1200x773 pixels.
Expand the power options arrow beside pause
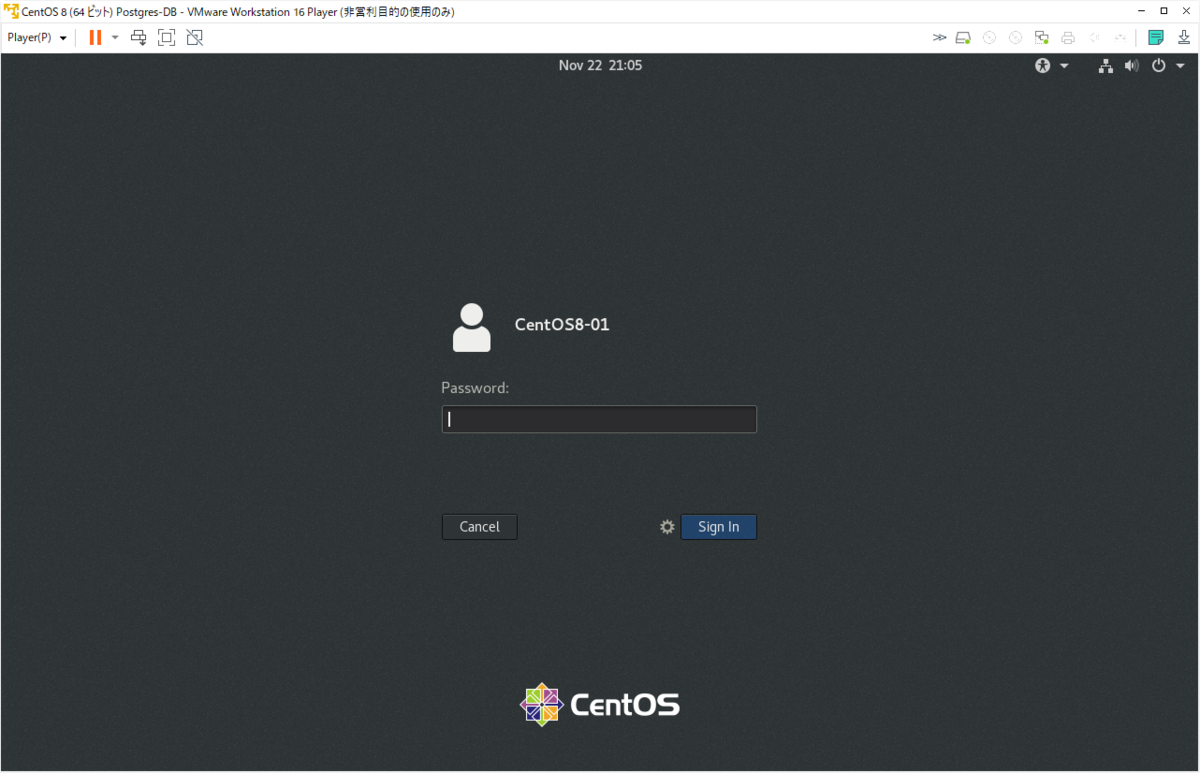point(115,37)
